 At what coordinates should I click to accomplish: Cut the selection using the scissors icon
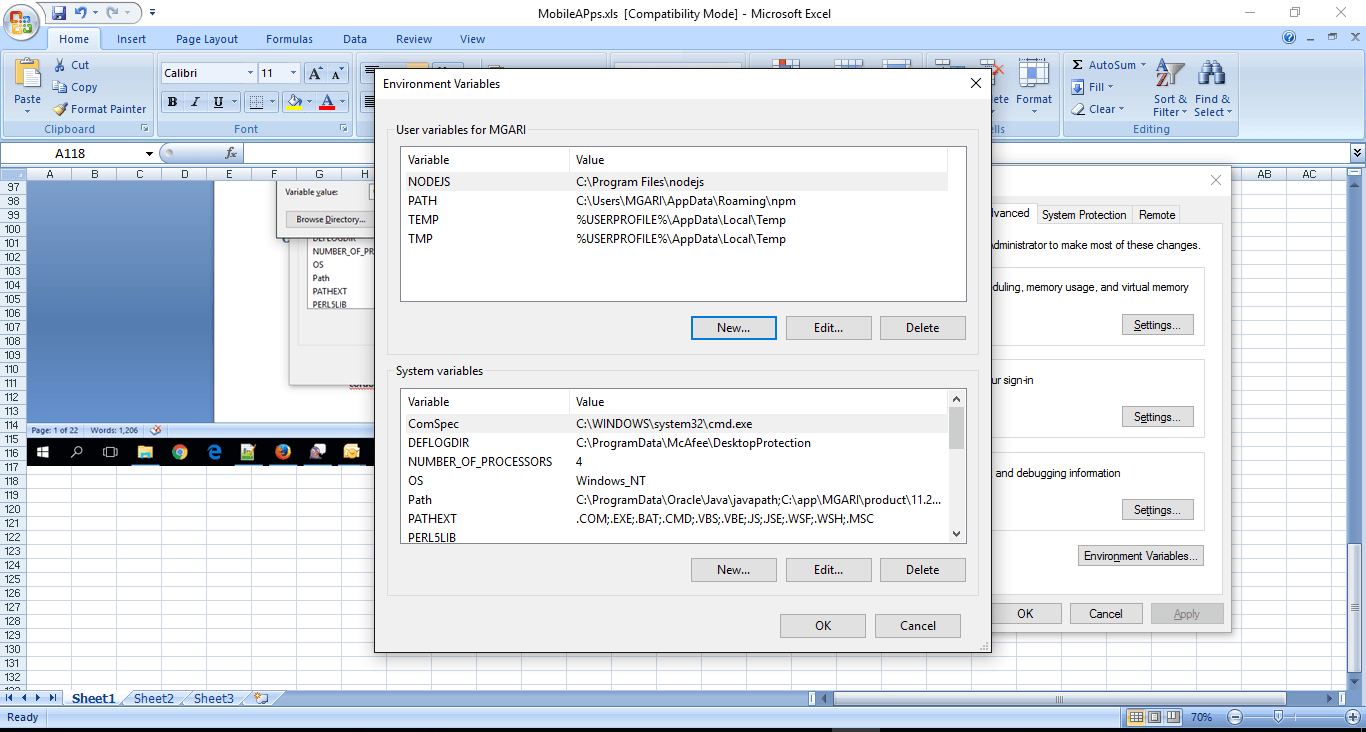60,65
